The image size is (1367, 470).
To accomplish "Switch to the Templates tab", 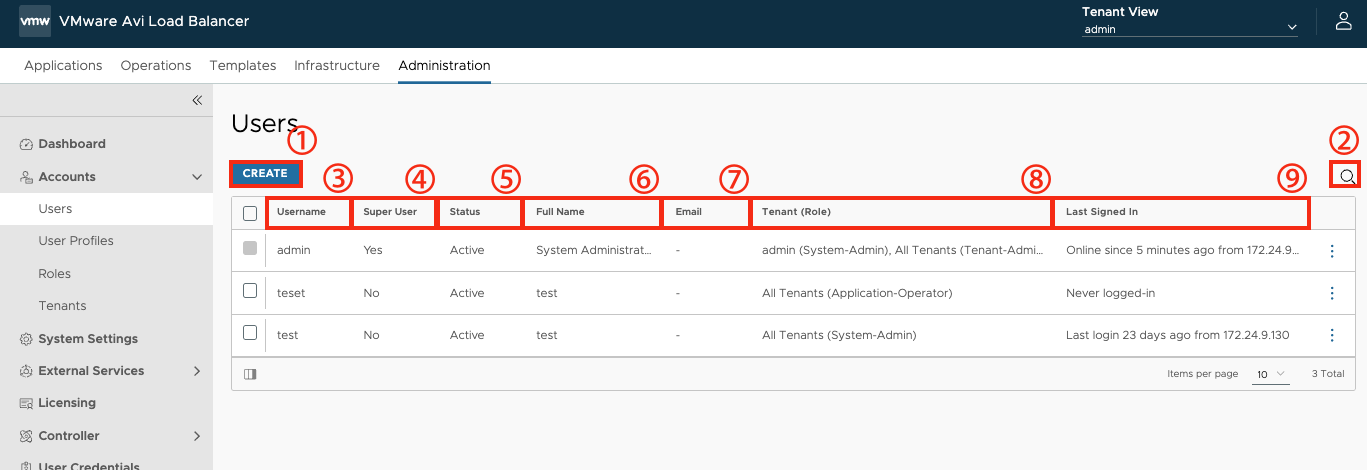I will (243, 65).
